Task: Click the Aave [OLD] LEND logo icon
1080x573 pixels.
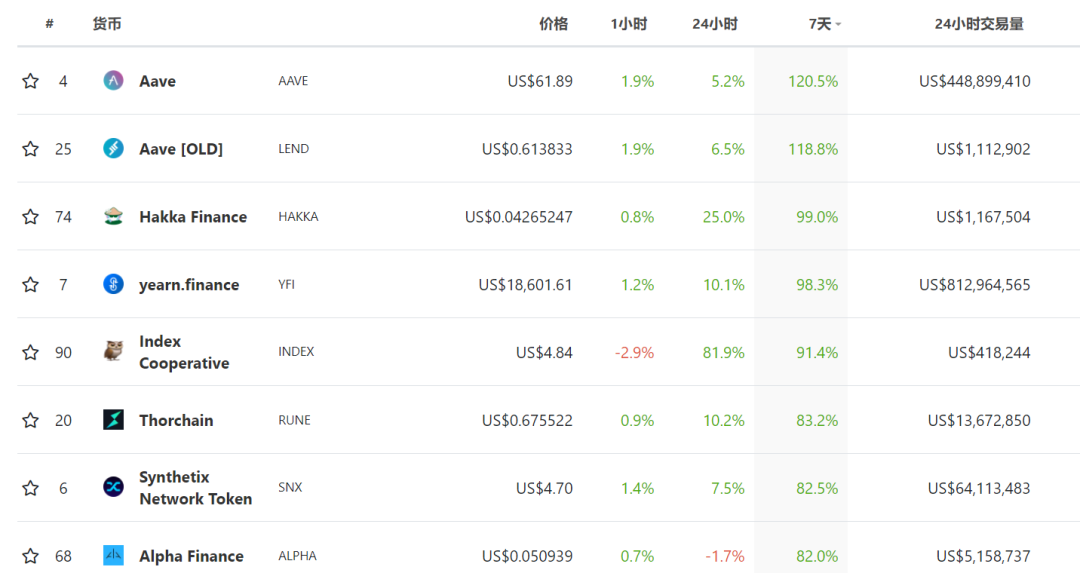Action: (x=113, y=148)
